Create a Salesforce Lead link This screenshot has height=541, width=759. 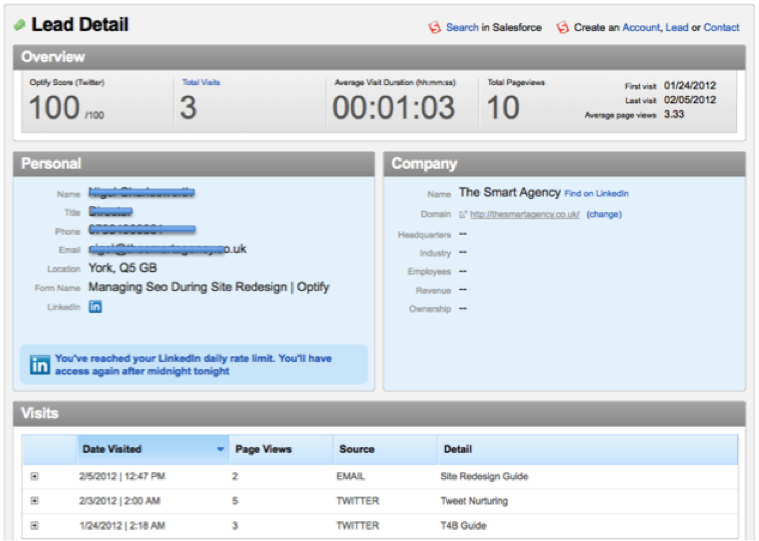[x=677, y=28]
